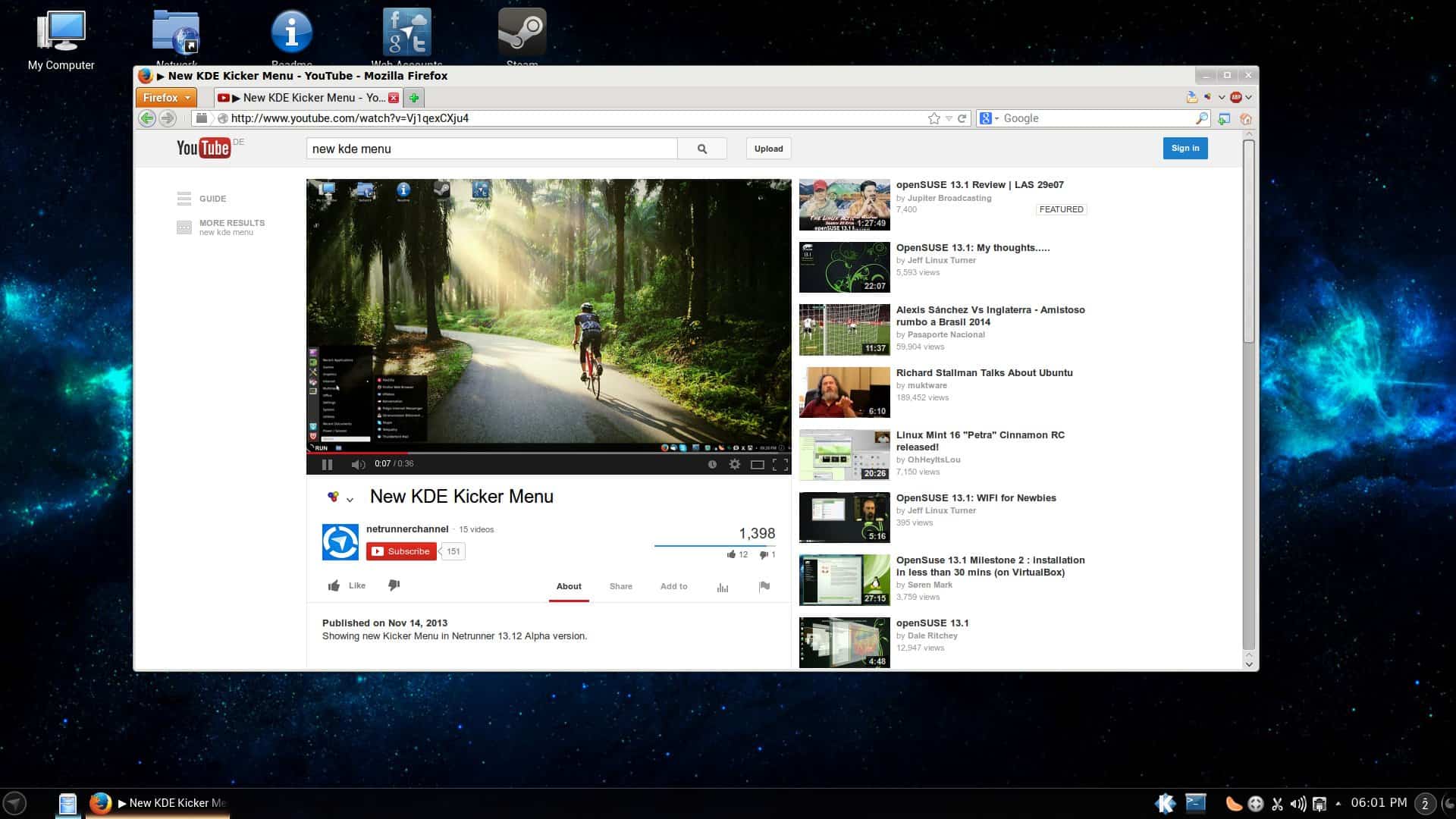Open the Konsole terminal tray icon
Image resolution: width=1456 pixels, height=819 pixels.
1196,803
